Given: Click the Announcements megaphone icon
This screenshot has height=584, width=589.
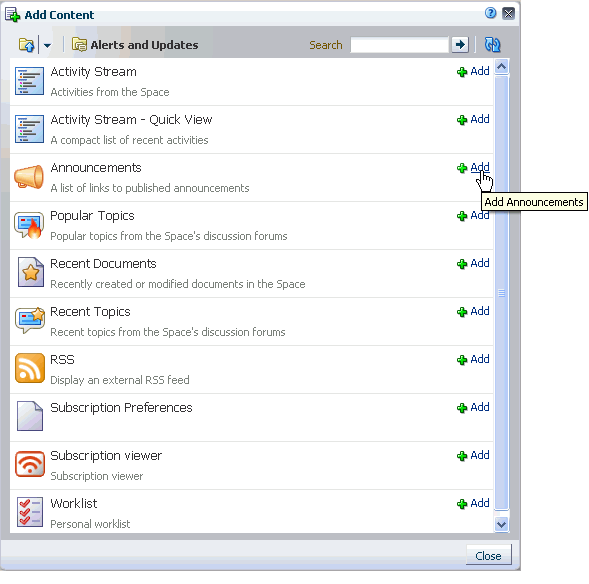Looking at the screenshot, I should pos(29,177).
